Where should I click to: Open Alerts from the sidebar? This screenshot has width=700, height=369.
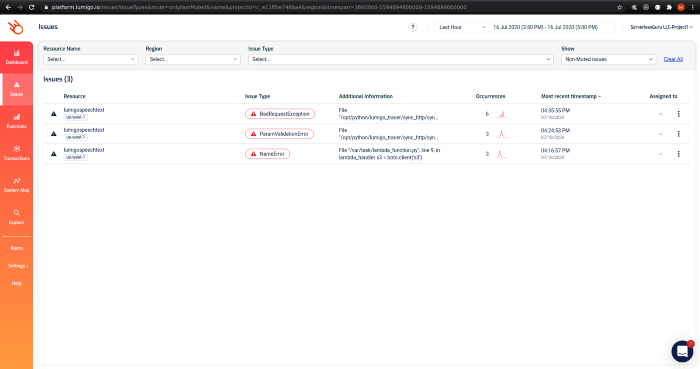17,248
